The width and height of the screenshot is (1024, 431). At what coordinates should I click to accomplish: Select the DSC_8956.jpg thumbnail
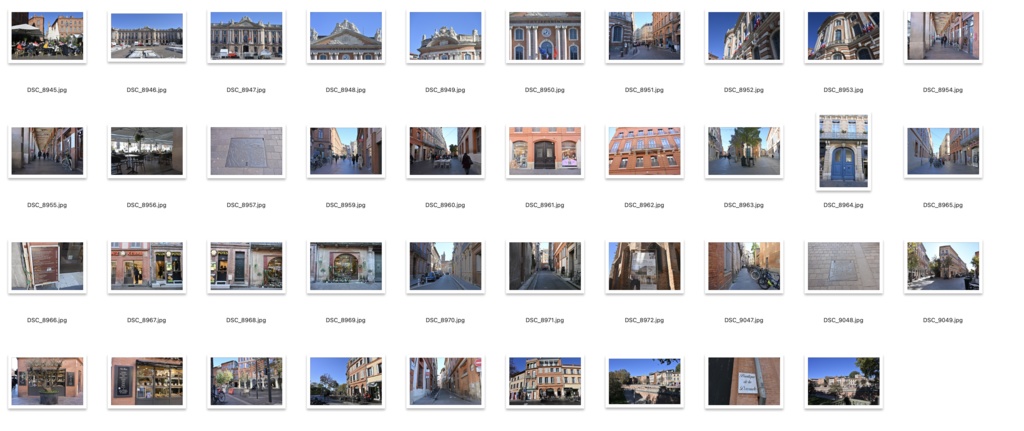(146, 151)
